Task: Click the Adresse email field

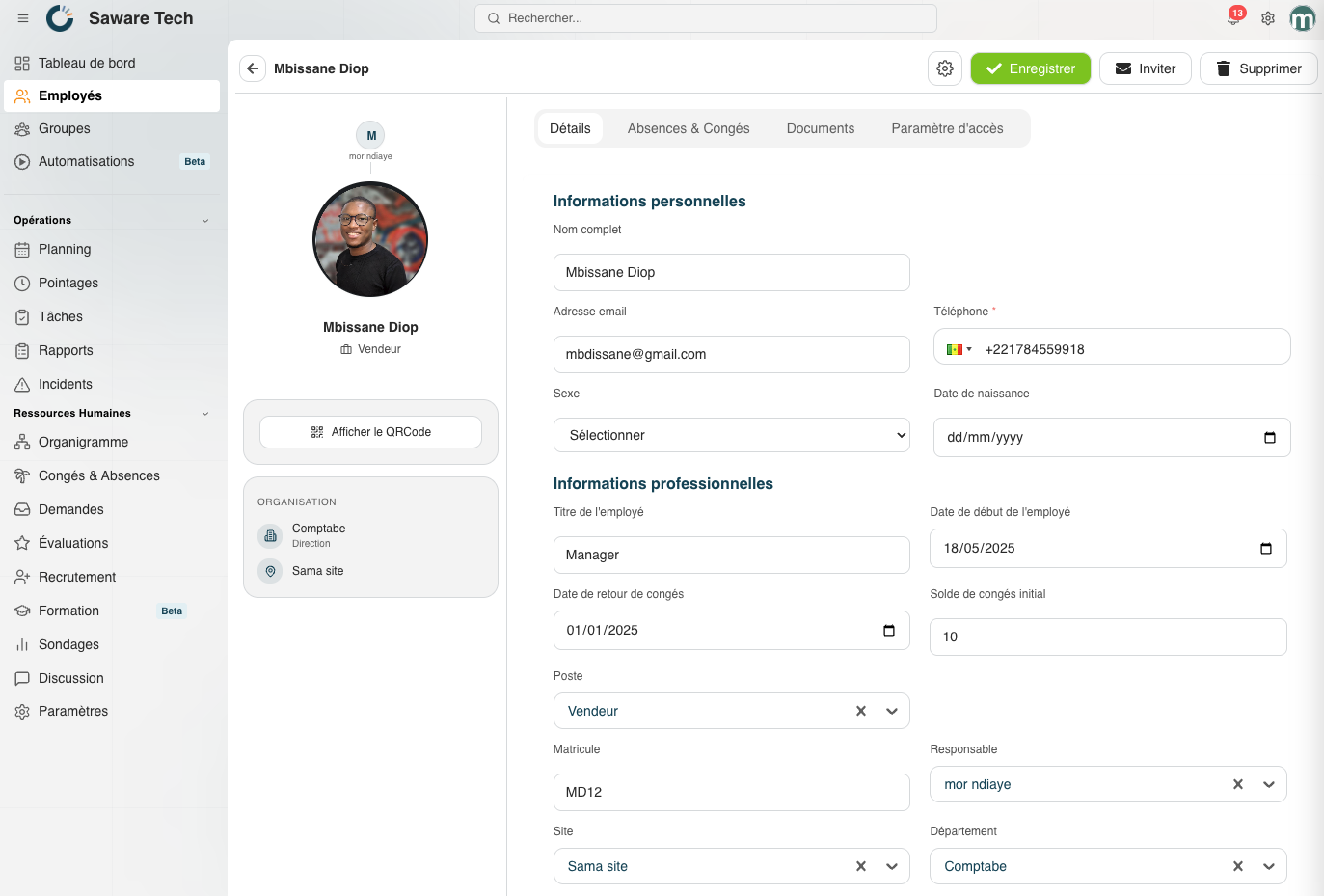Action: [732, 354]
